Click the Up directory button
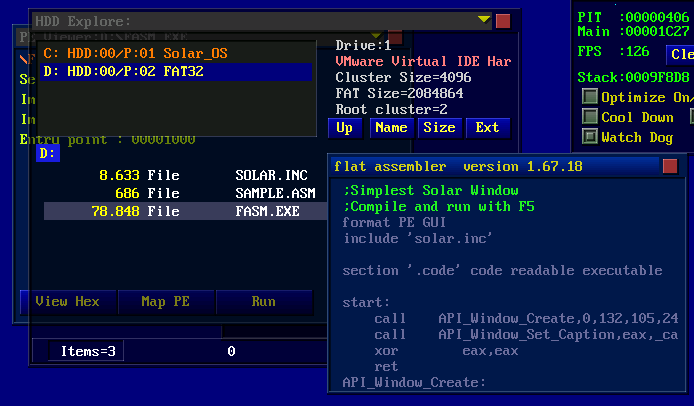 point(344,128)
